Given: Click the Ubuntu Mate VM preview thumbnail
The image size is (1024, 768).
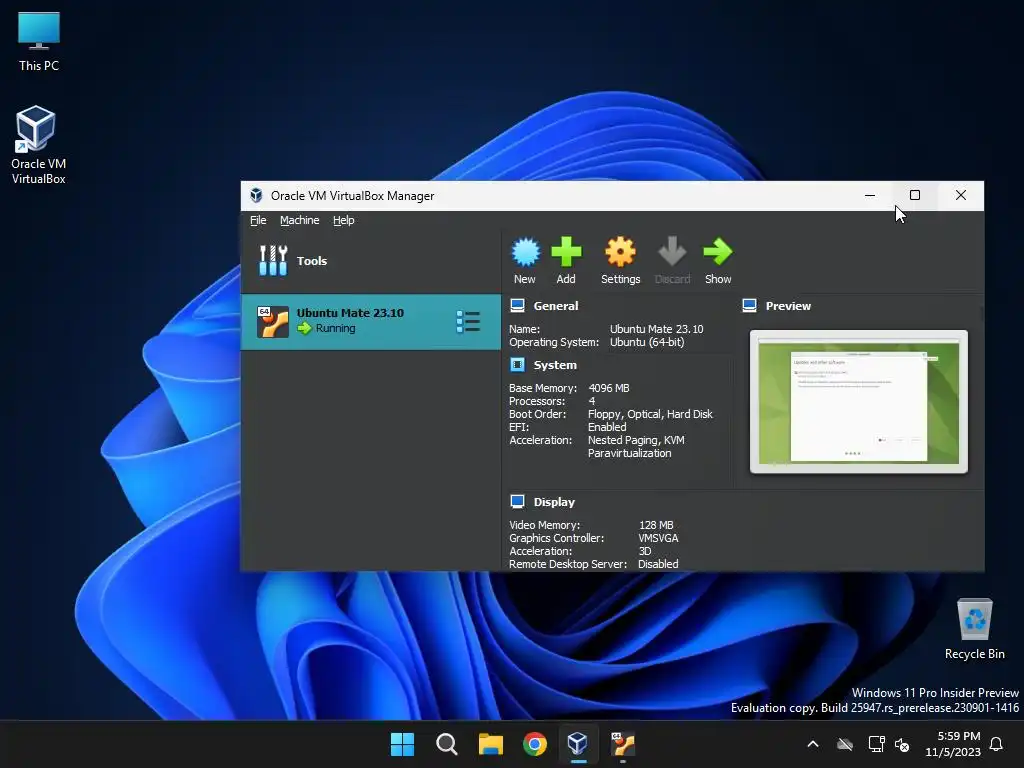Looking at the screenshot, I should [859, 402].
